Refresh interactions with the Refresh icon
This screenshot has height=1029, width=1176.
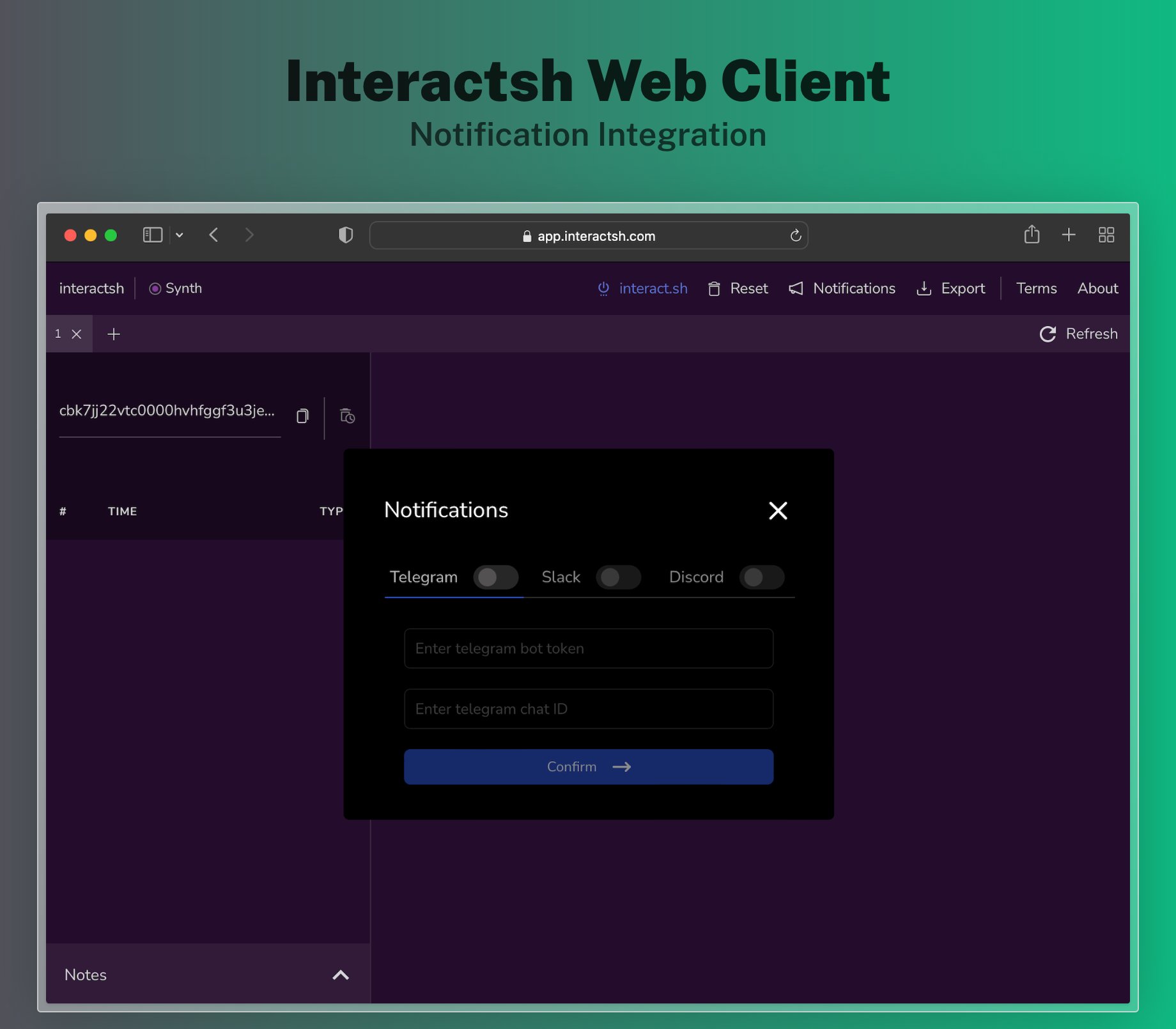(x=1048, y=334)
